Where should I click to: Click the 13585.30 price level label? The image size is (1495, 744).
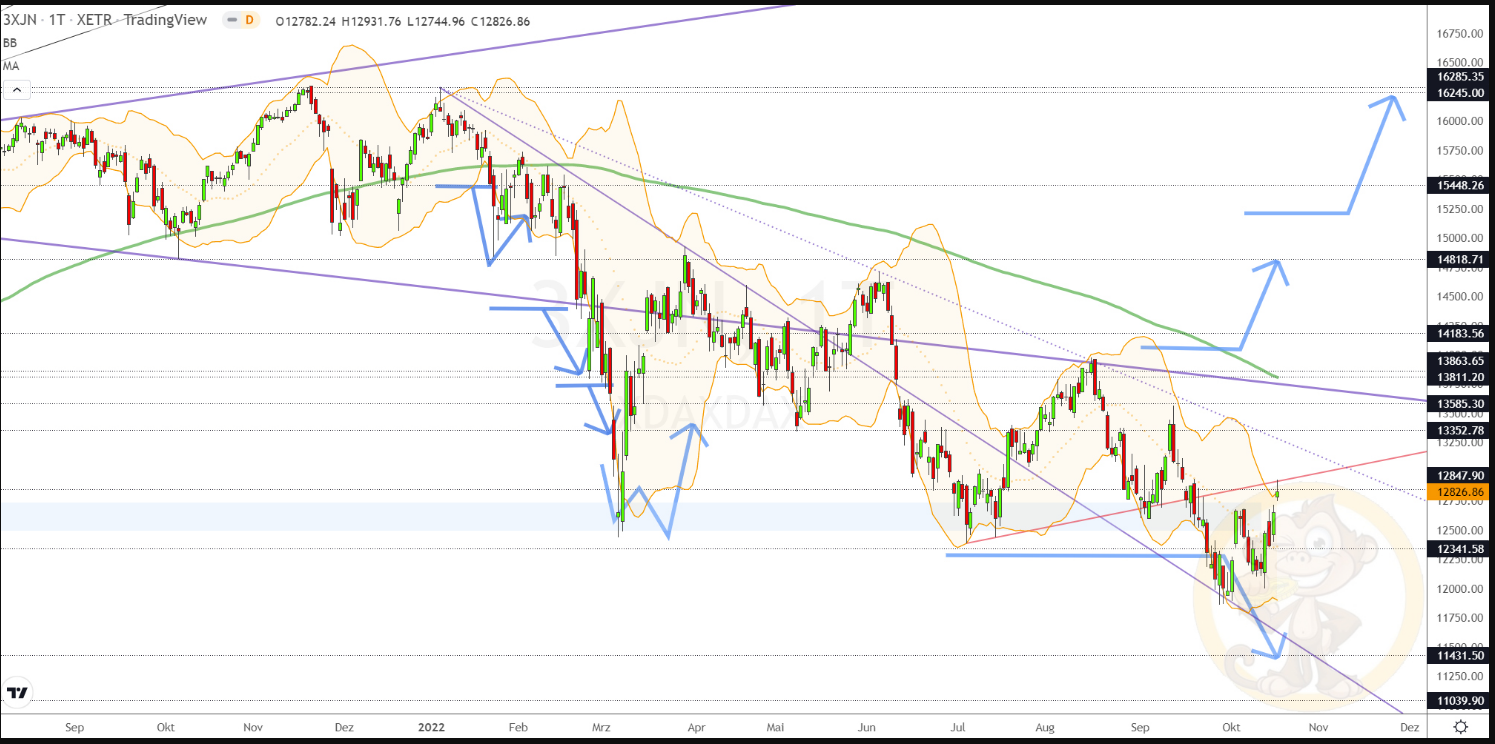[1460, 404]
